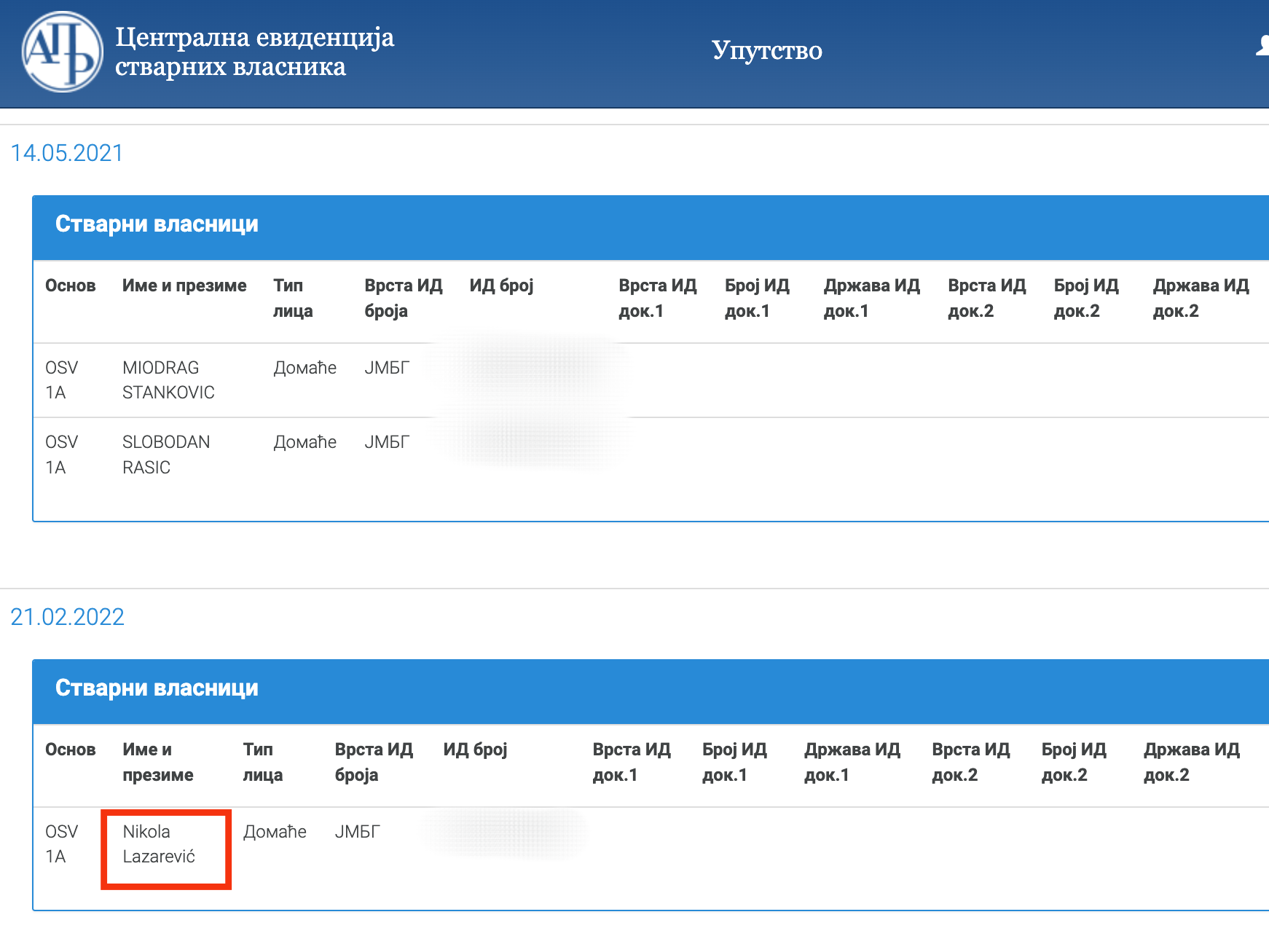Click Име и презиме header in first table
Image resolution: width=1269 pixels, height=952 pixels.
(184, 286)
